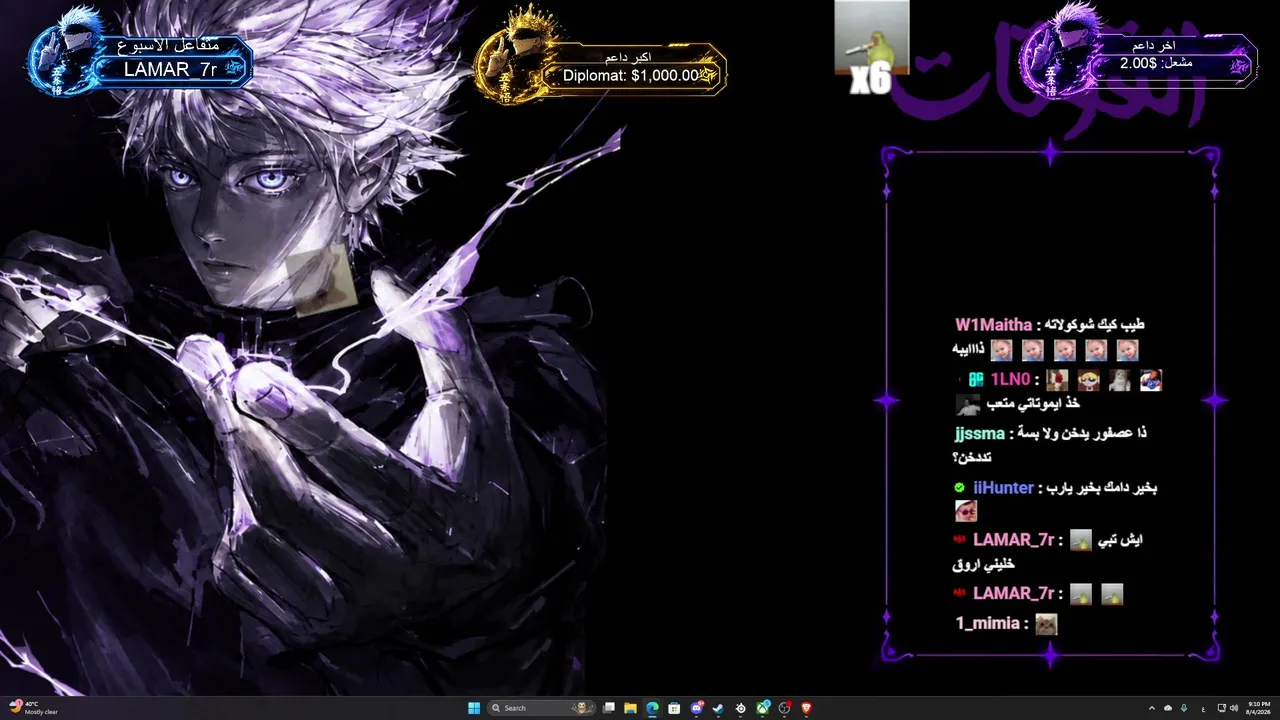
Task: Click the bird image with x6 counter
Action: [872, 47]
